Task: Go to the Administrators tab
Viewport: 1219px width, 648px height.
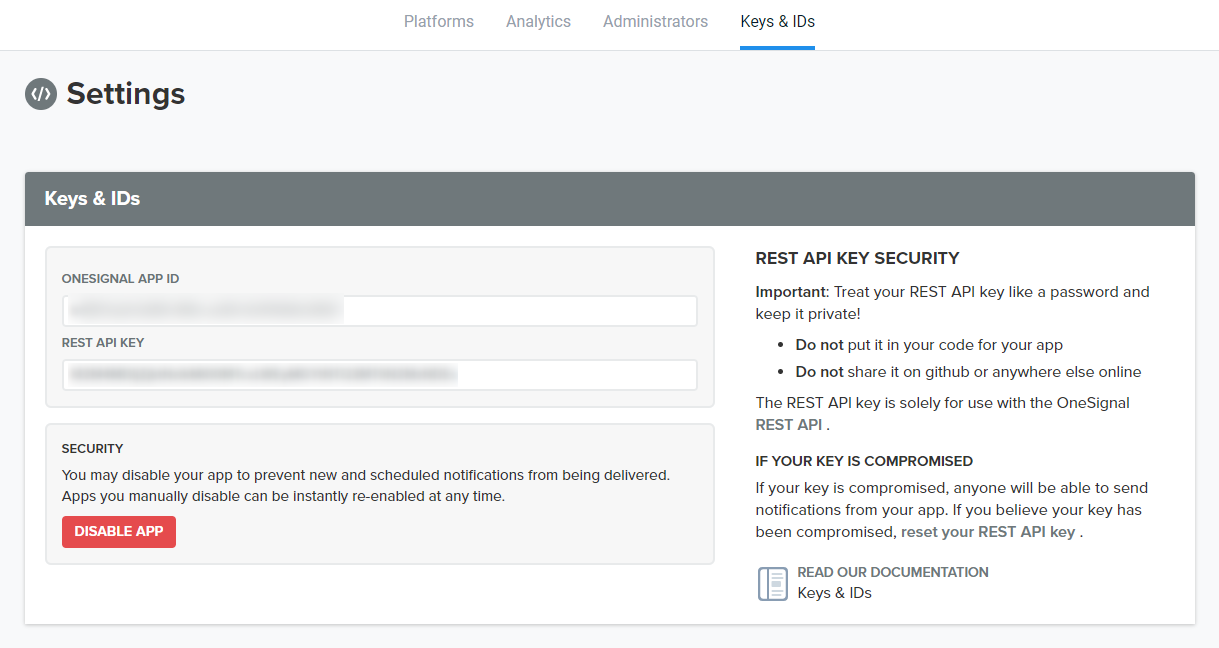Action: tap(655, 21)
